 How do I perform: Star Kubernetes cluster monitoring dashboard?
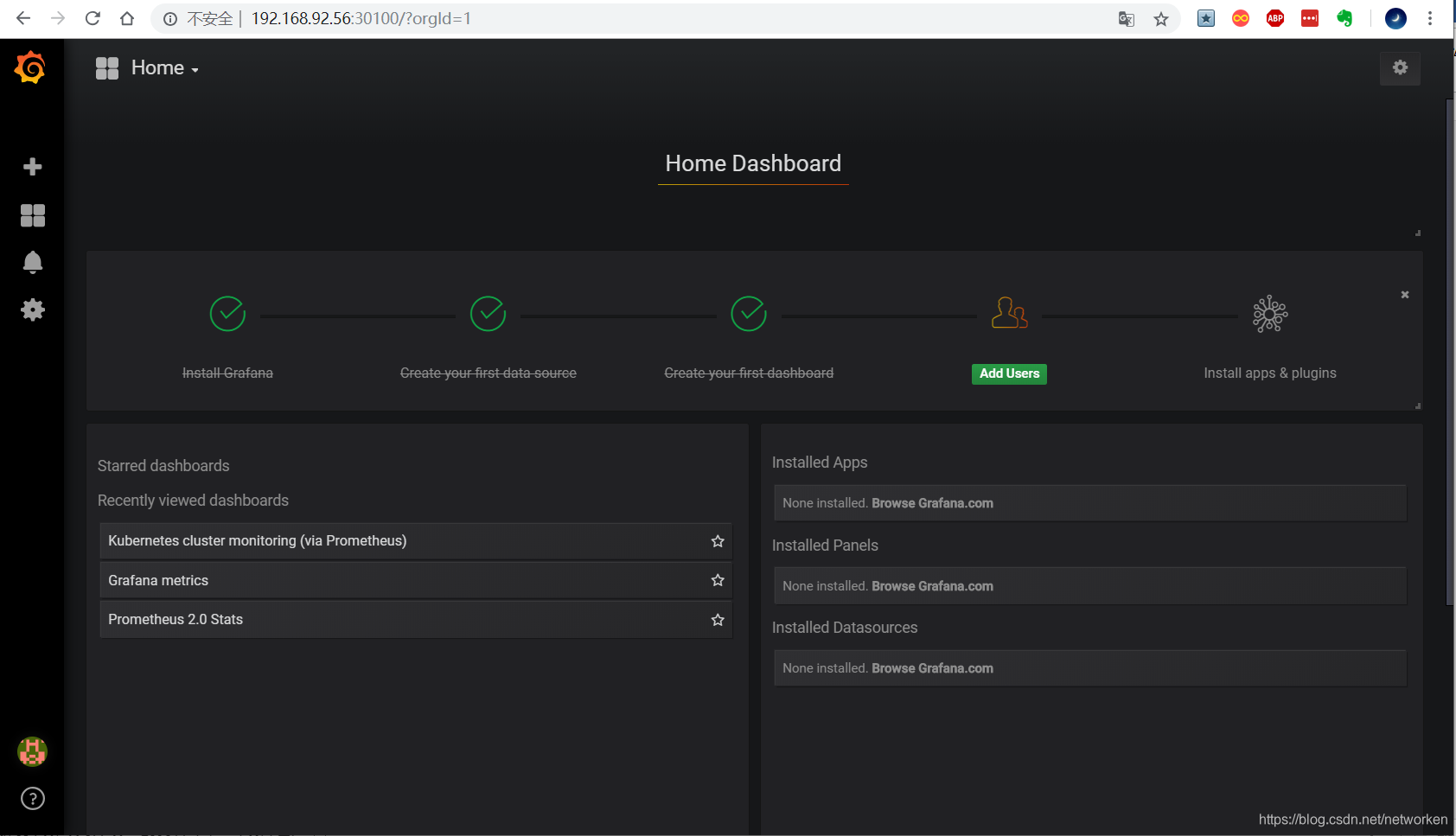(718, 541)
